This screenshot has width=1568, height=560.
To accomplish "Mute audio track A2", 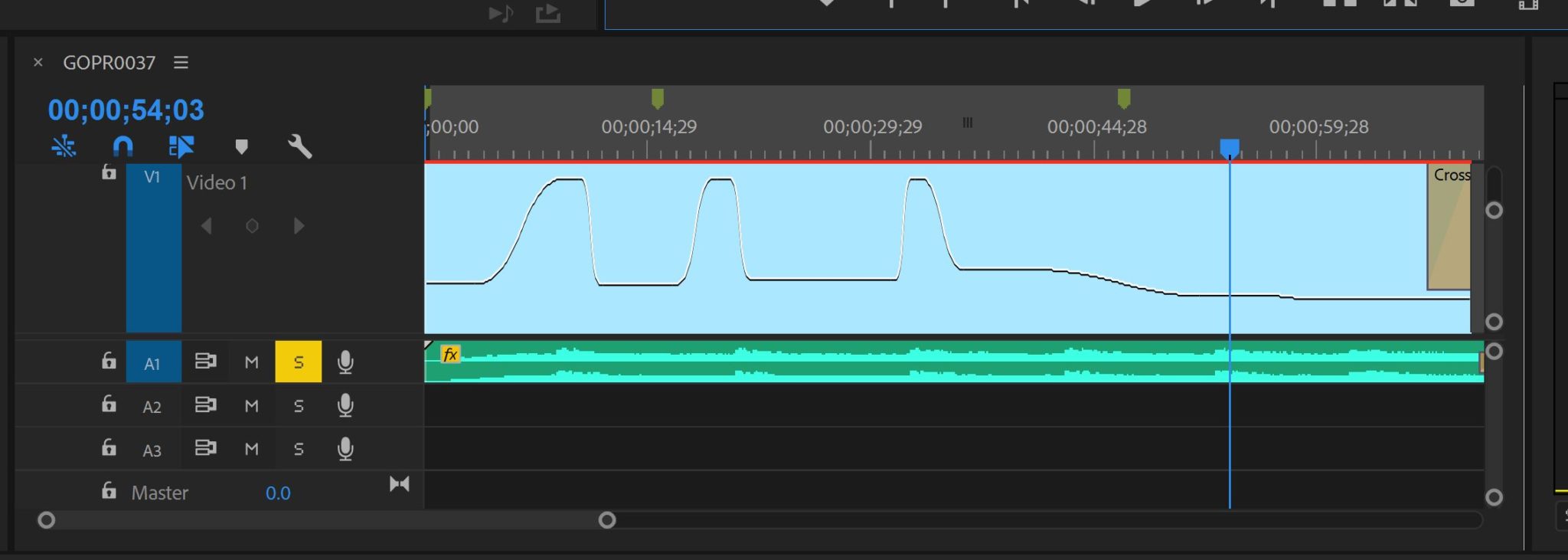I will (x=251, y=405).
